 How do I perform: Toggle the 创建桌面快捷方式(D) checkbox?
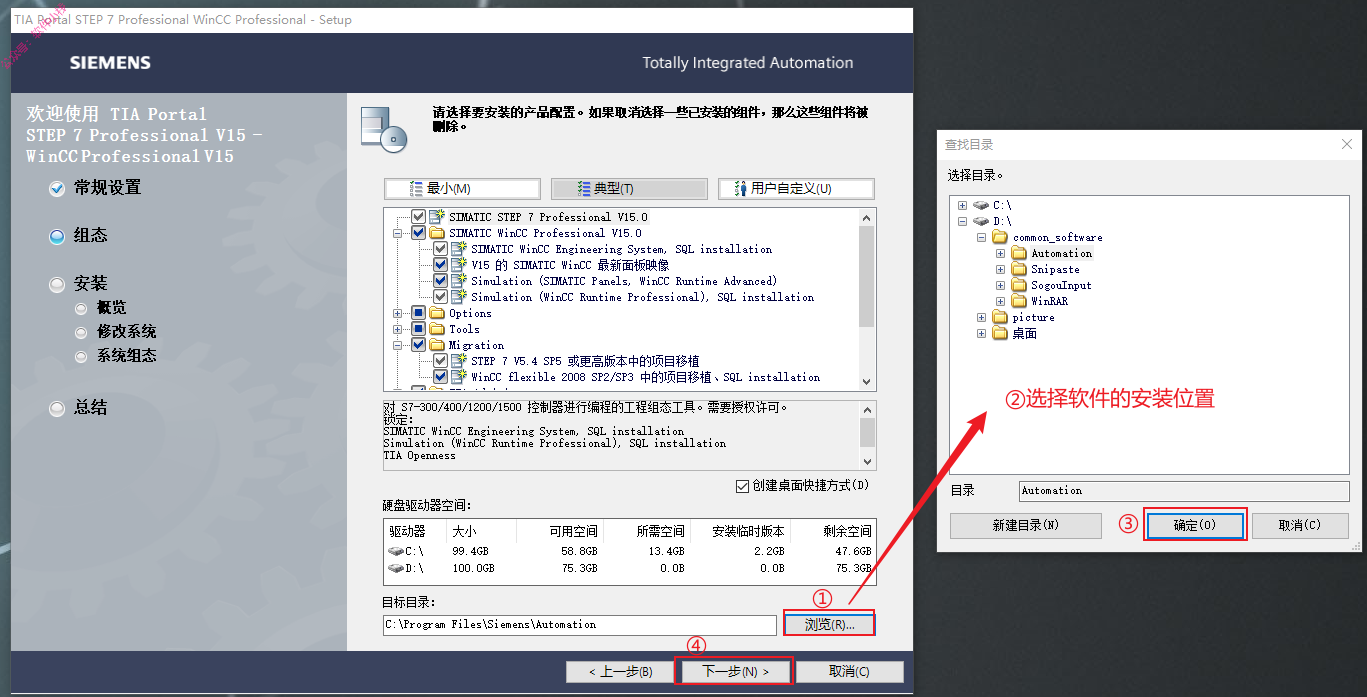pos(742,486)
